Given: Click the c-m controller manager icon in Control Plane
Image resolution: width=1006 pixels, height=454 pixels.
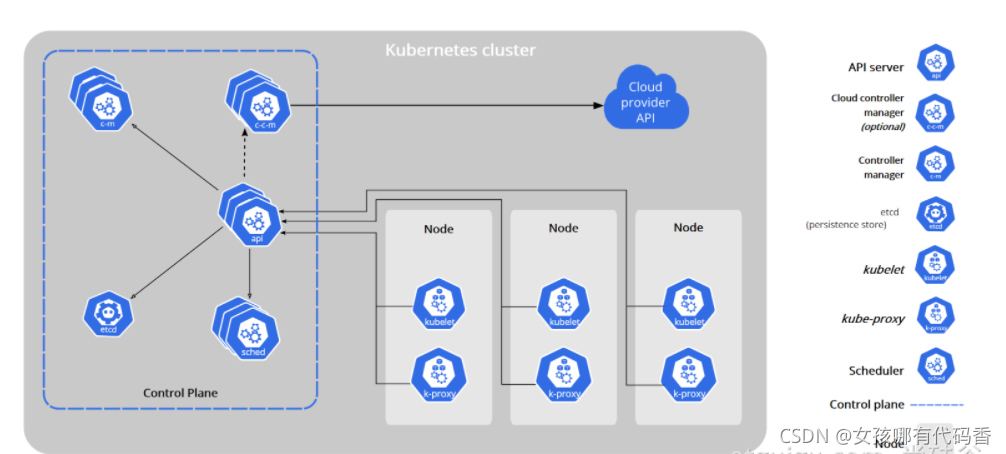Looking at the screenshot, I should pyautogui.click(x=102, y=100).
